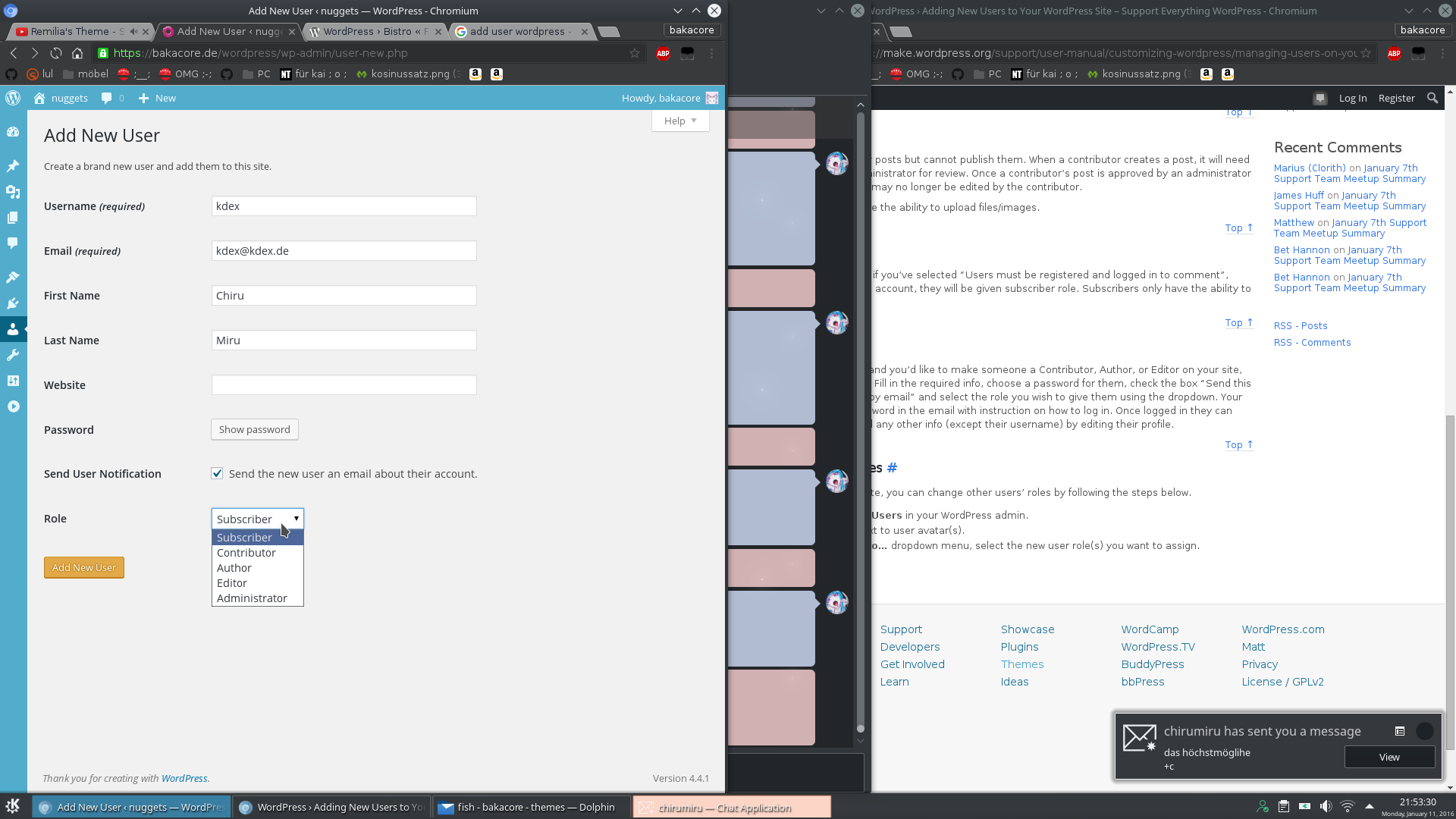
Task: Open the PC bookmarks folder in left window
Action: click(256, 74)
